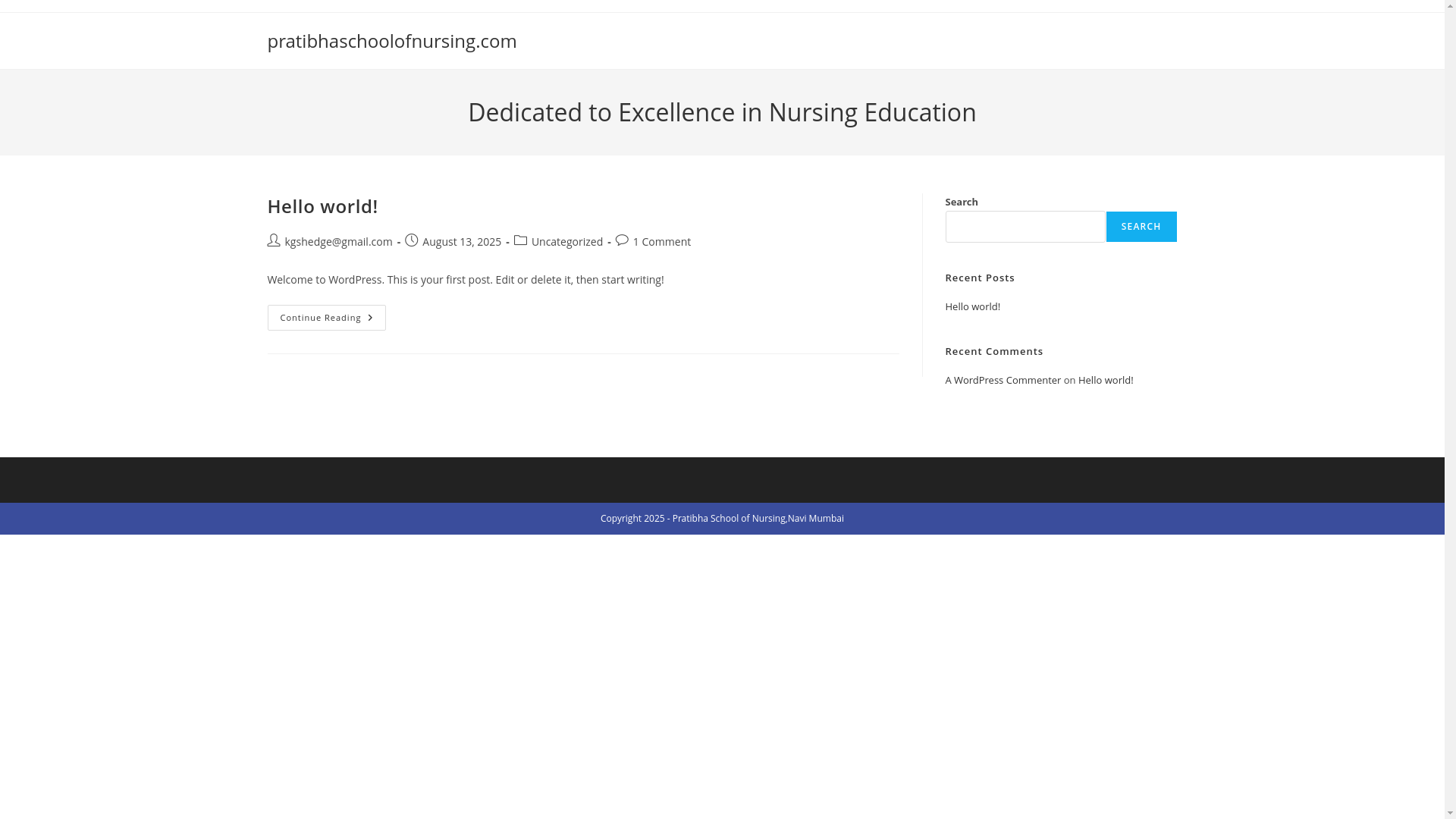
Task: Open A WordPress Commenter link
Action: 1003,381
